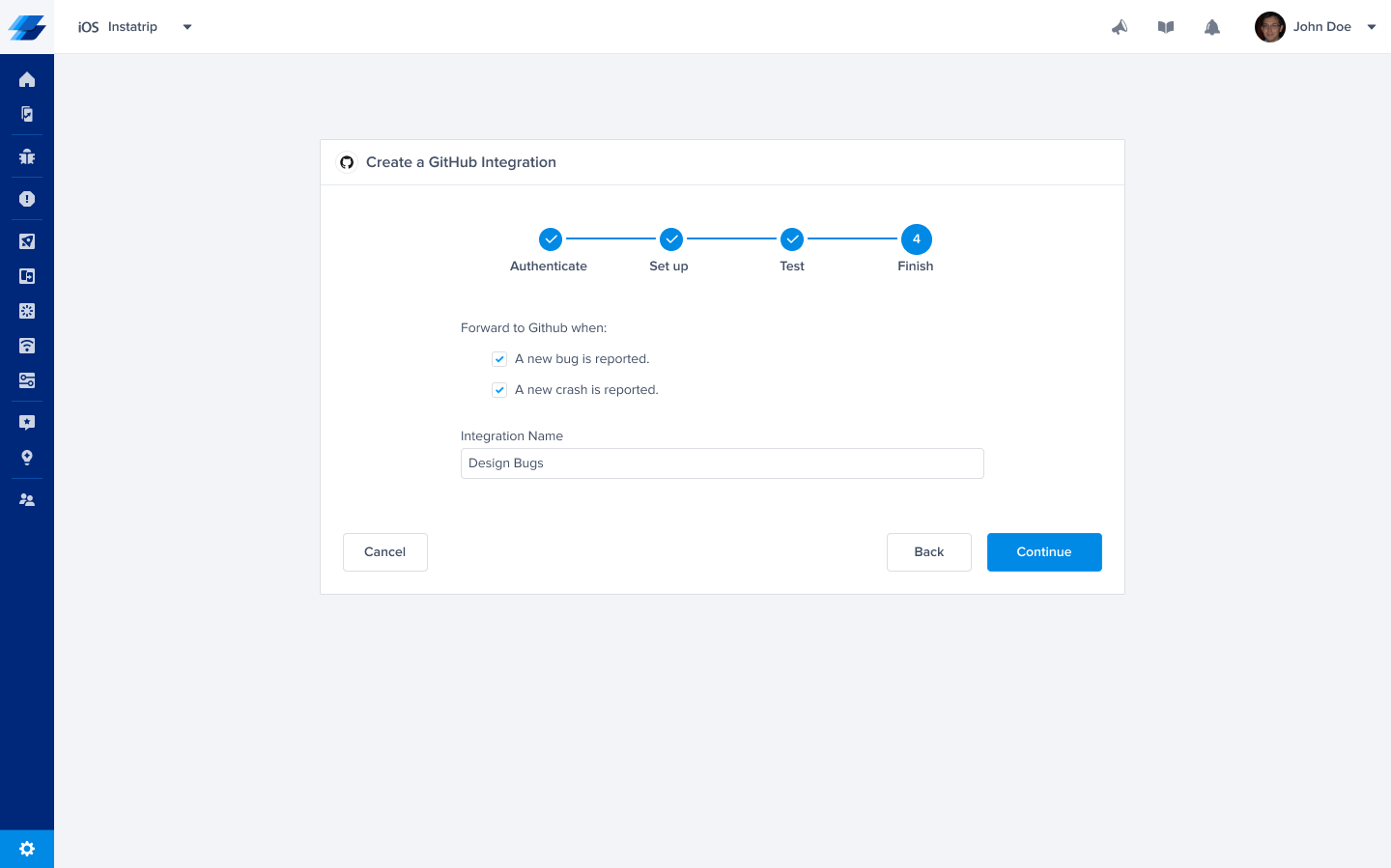The image size is (1391, 868).
Task: Uncheck 'A new crash is reported' checkbox
Action: point(499,390)
